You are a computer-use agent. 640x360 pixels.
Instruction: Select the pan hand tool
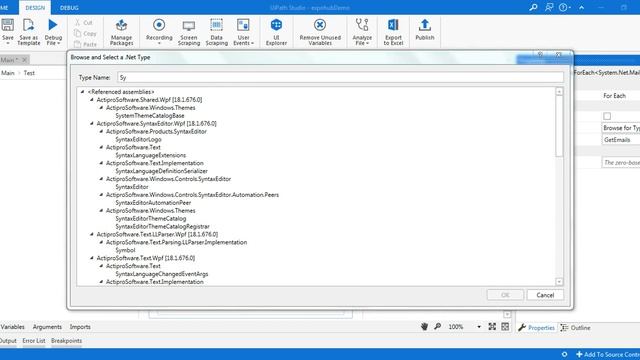(424, 327)
